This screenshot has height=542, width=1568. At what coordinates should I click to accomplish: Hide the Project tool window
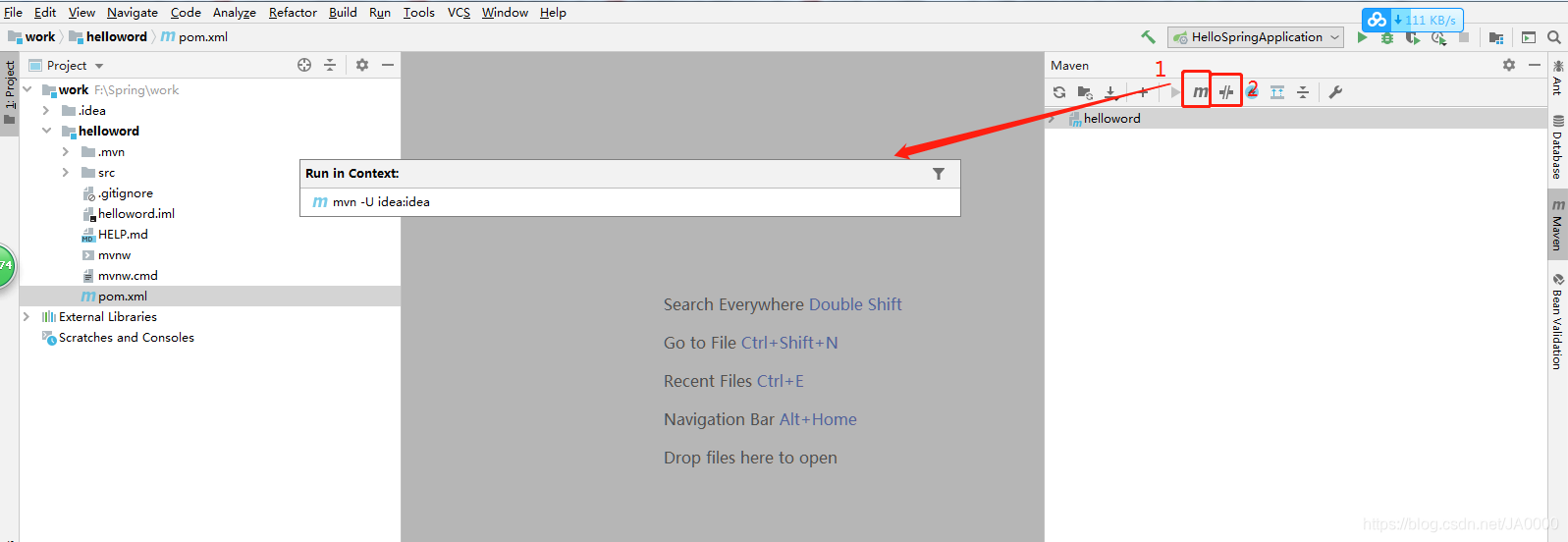388,65
